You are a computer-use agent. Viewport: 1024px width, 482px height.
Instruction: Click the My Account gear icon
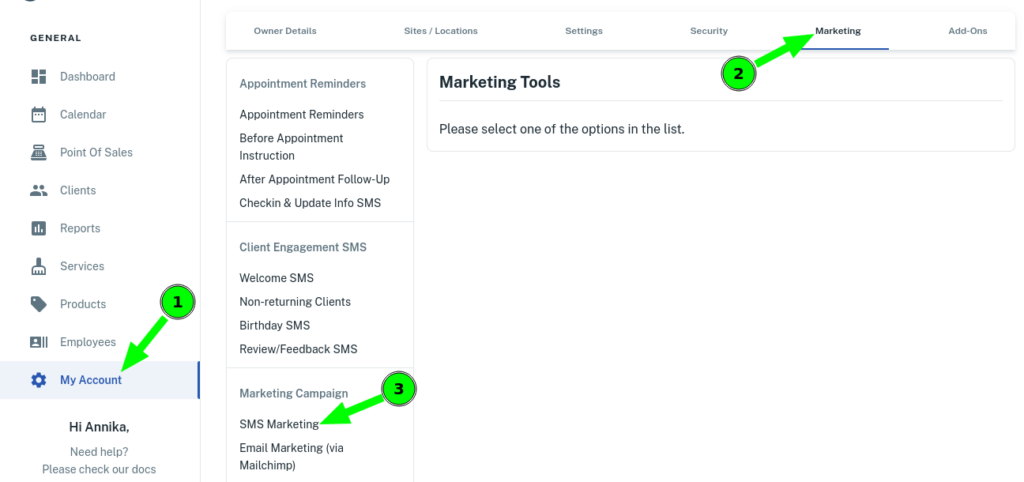tap(39, 381)
